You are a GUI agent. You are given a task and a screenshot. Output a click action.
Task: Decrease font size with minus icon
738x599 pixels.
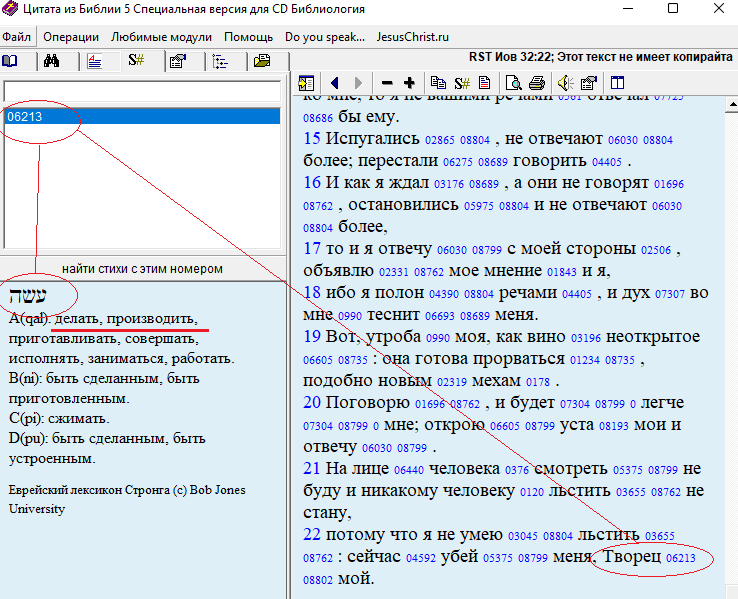click(x=387, y=83)
